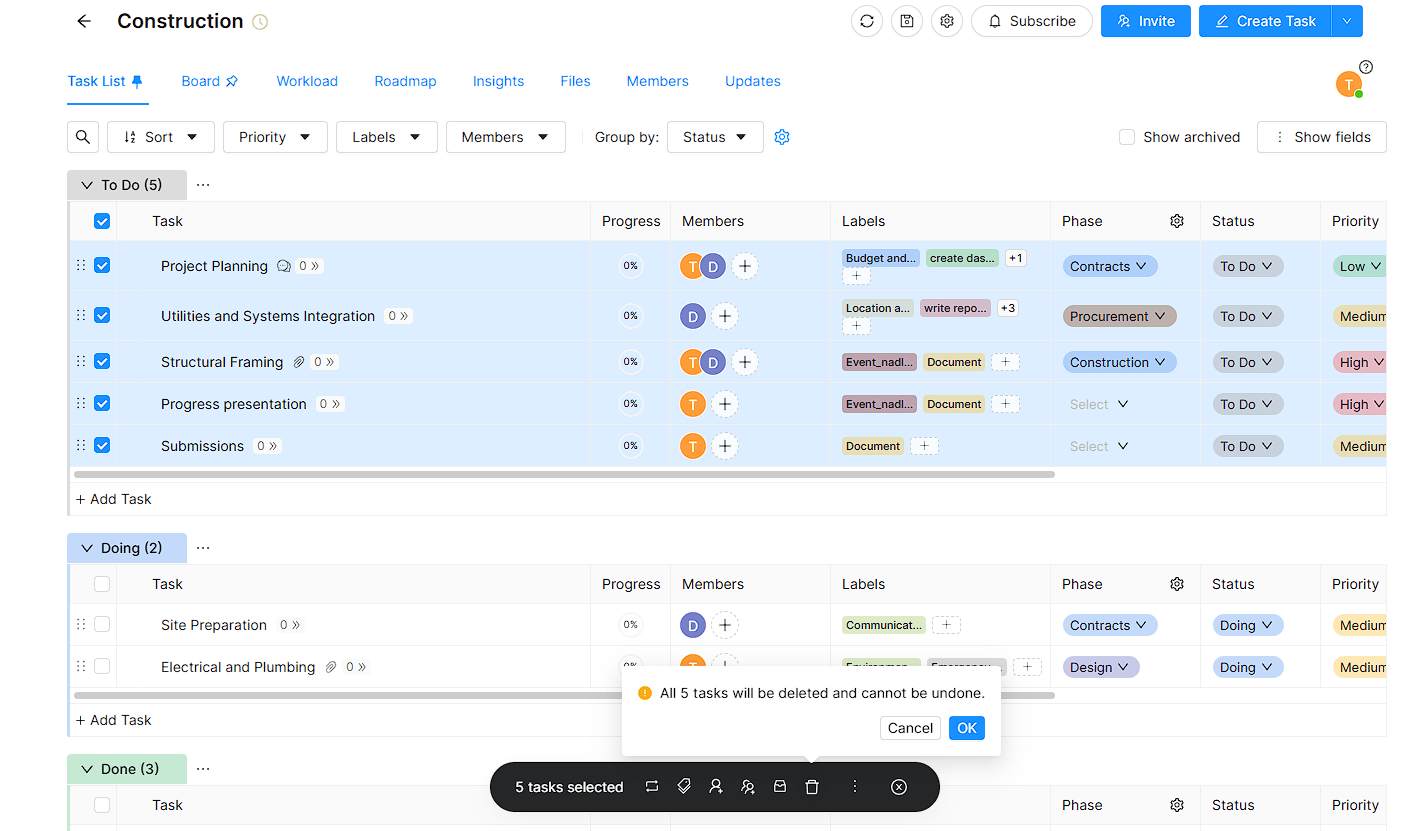Open the Group by Status dropdown

[715, 137]
